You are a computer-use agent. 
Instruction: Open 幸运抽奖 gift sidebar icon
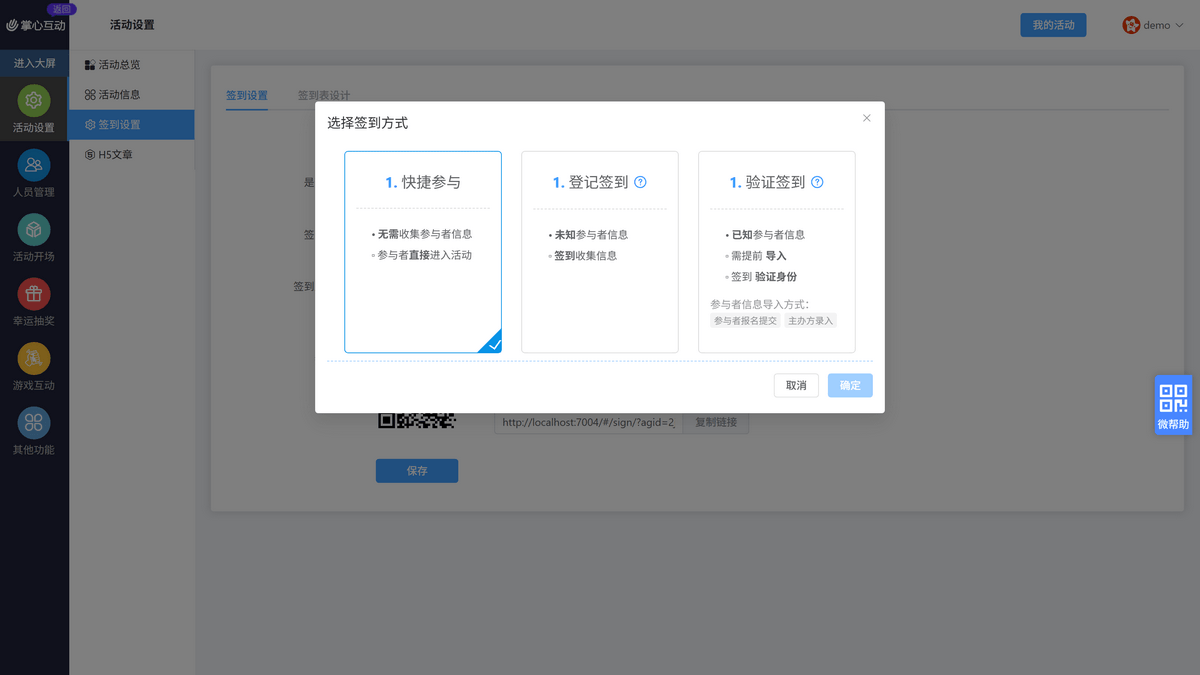point(34,294)
